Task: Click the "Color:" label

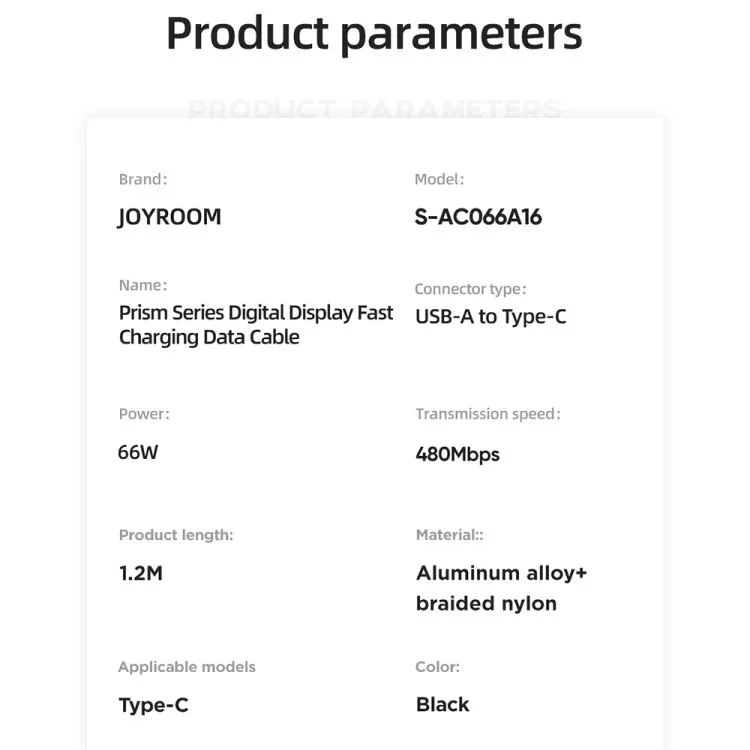Action: click(x=437, y=667)
